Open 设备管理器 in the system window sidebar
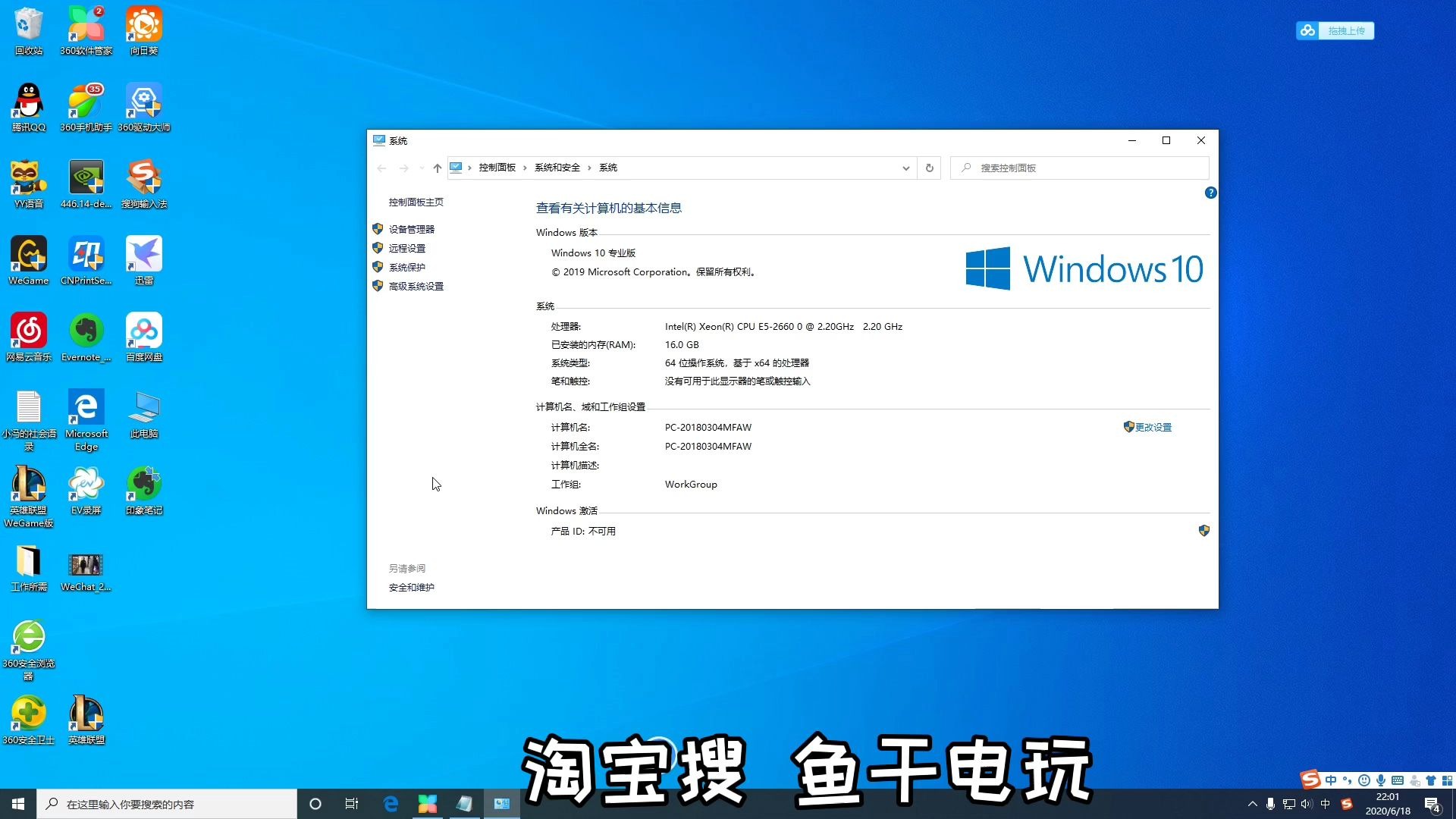The width and height of the screenshot is (1456, 819). 411,229
